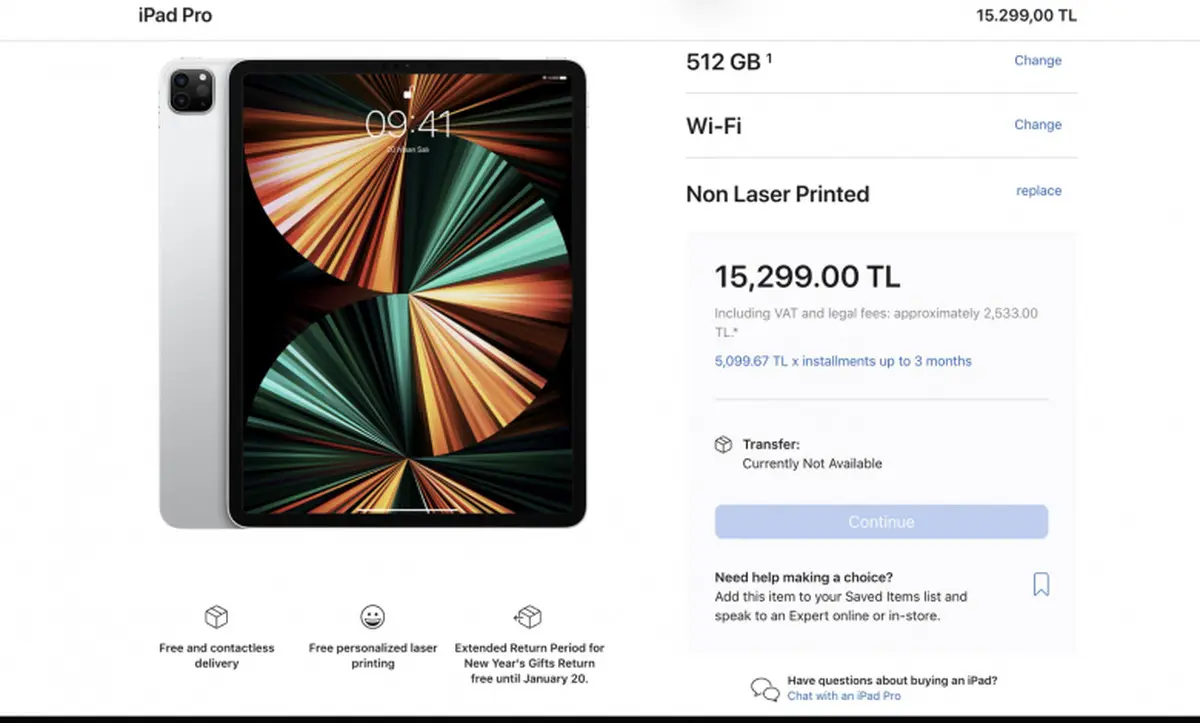Click Free personalized laser printing text
The image size is (1200, 723).
373,655
